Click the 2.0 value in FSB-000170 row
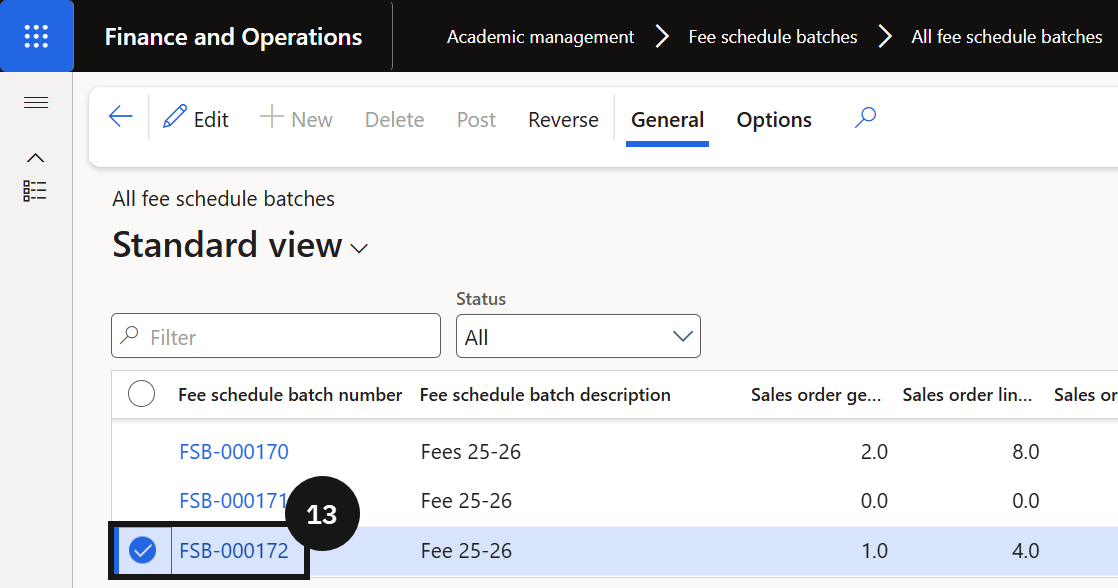Viewport: 1118px width, 588px height. (874, 452)
